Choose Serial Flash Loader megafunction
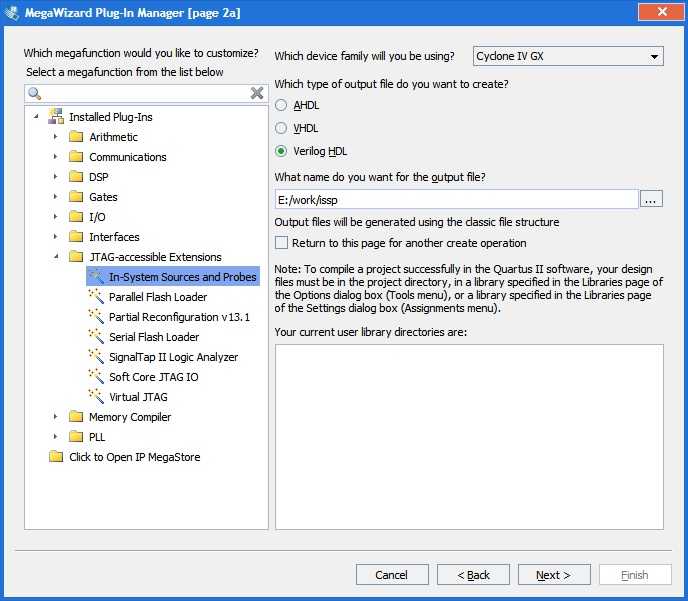Image resolution: width=688 pixels, height=601 pixels. [x=154, y=337]
